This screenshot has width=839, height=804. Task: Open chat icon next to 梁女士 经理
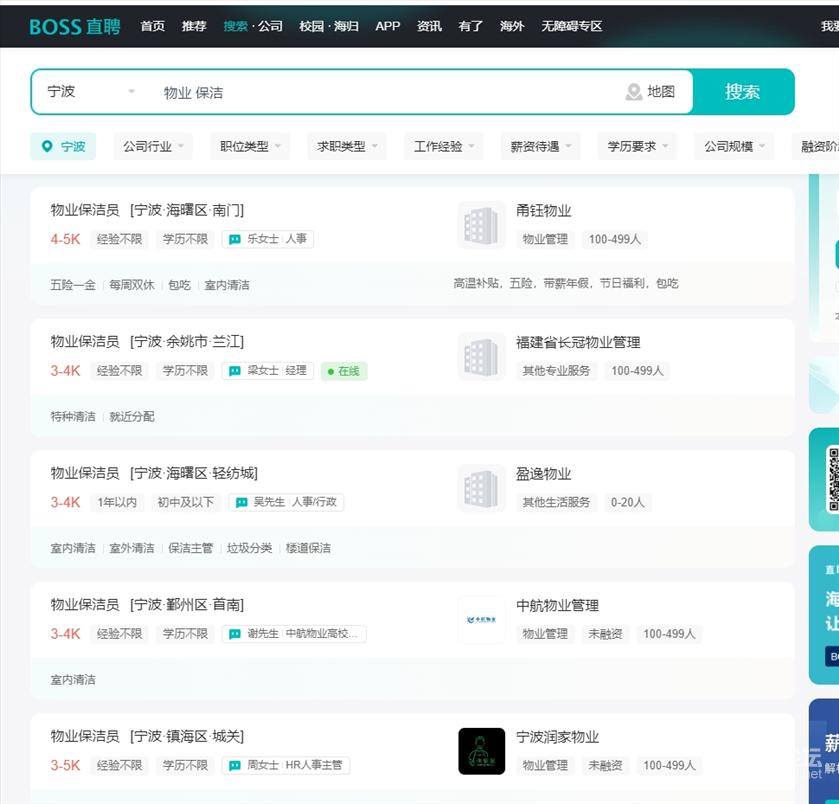(234, 371)
